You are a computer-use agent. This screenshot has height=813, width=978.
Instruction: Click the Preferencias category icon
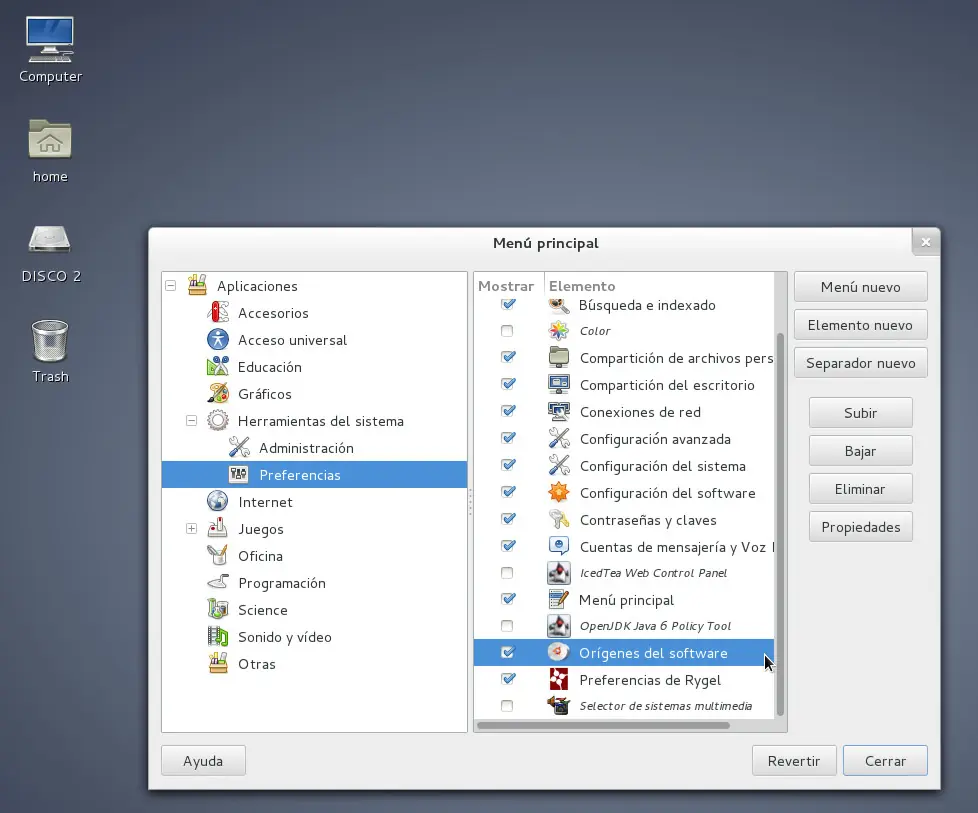pyautogui.click(x=239, y=474)
